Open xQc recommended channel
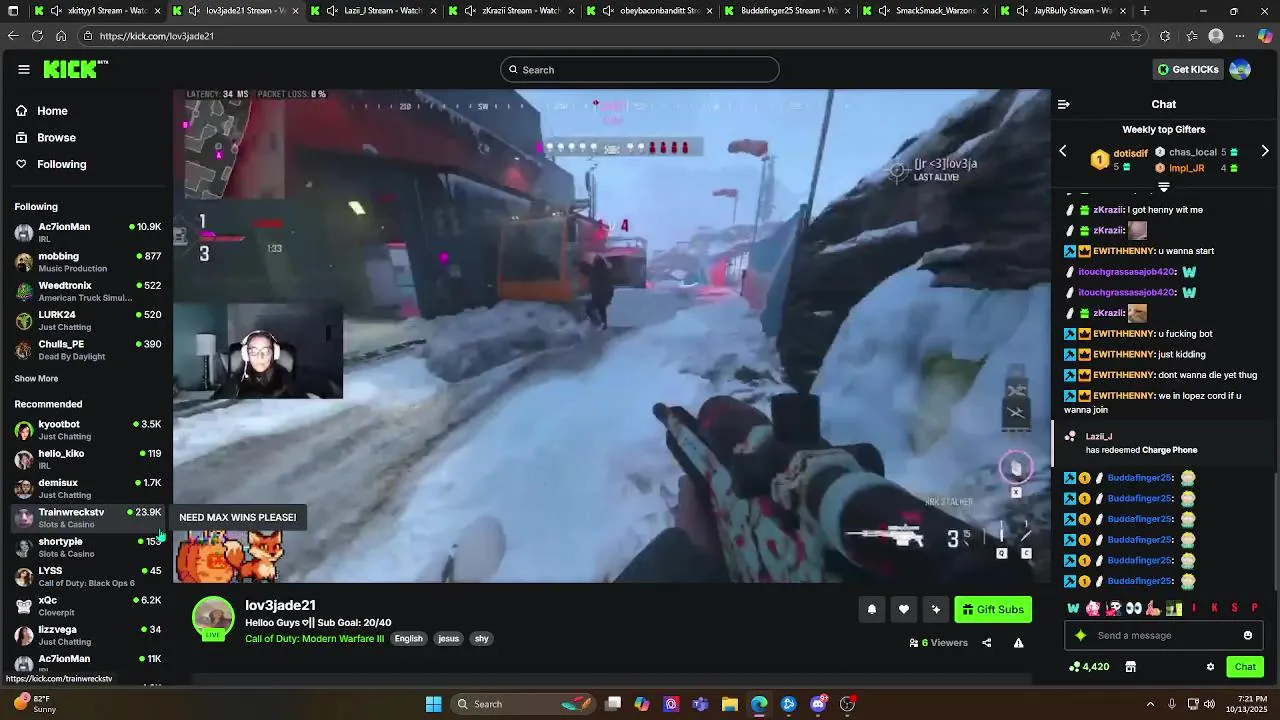This screenshot has height=720, width=1280. tap(87, 606)
